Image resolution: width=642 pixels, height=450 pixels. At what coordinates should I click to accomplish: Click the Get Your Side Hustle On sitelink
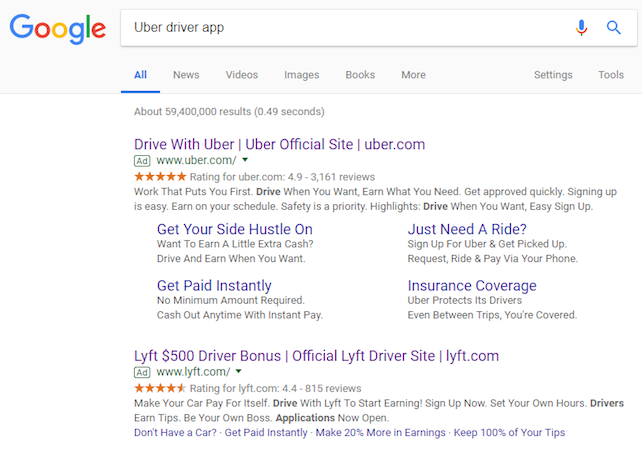coord(234,229)
